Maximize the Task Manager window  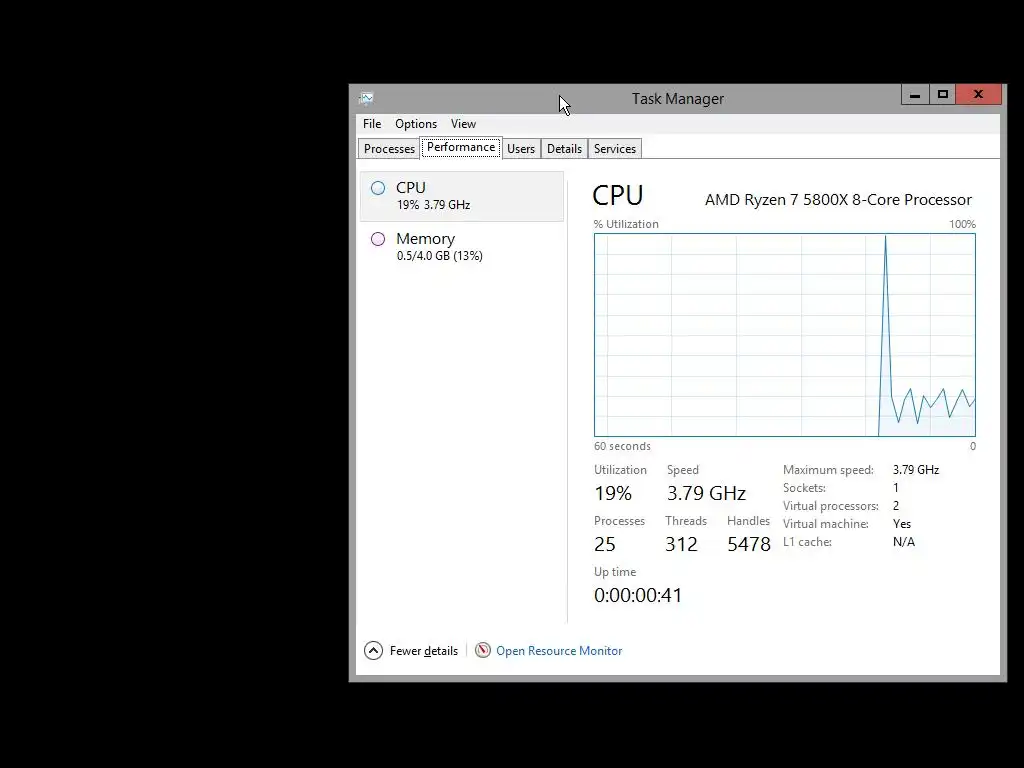[x=942, y=95]
